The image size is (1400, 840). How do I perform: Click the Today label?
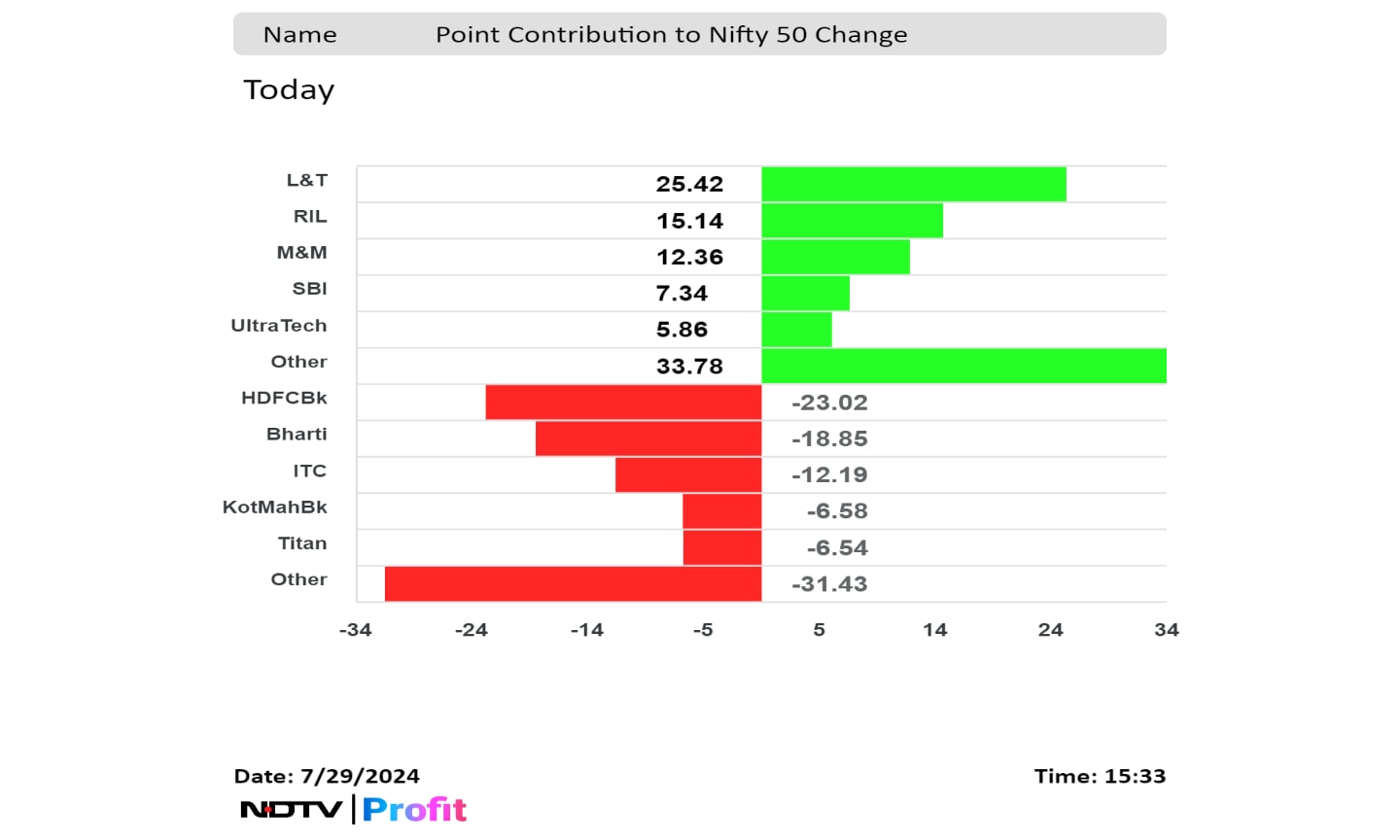(289, 89)
